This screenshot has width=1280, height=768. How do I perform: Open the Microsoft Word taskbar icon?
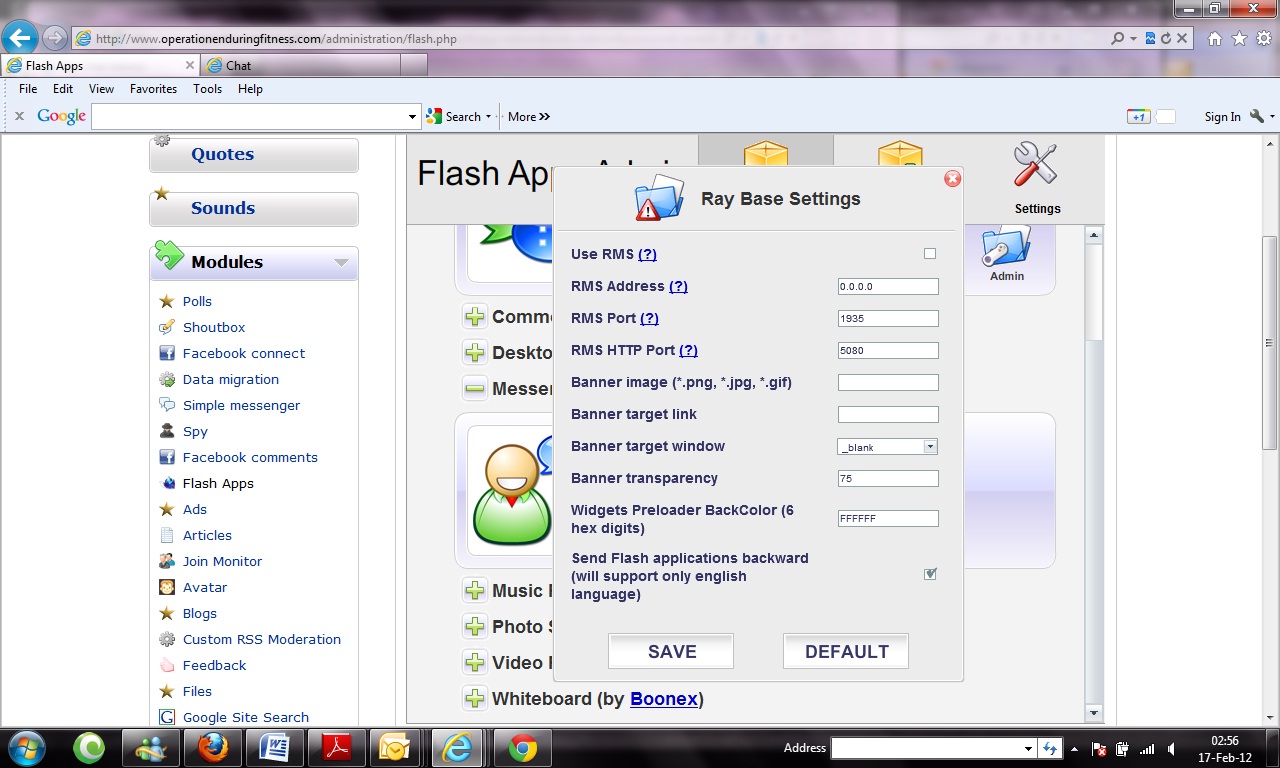point(274,747)
